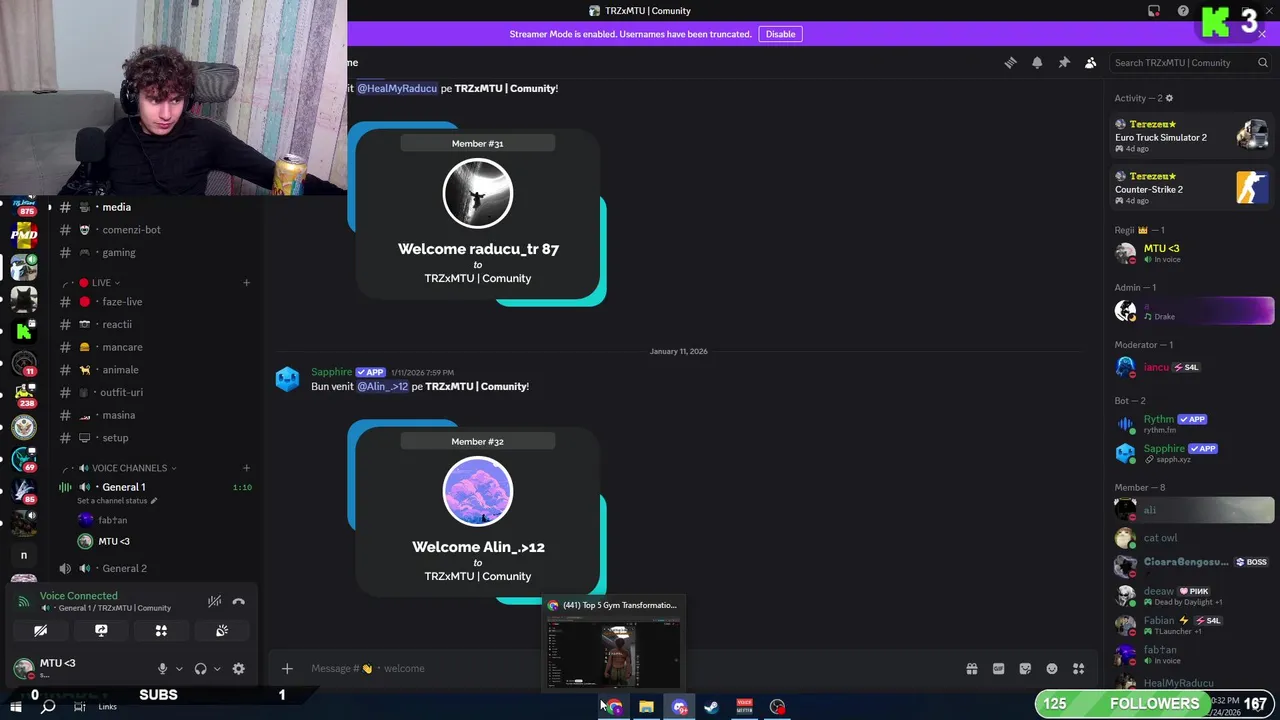Open Steam from the taskbar

coord(711,707)
